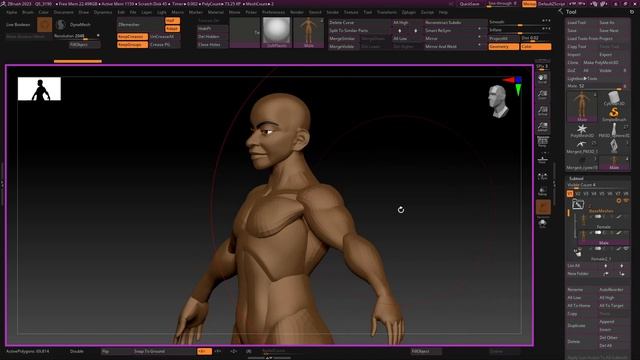640x360 pixels.
Task: Click the List All down arrow
Action: [621, 266]
